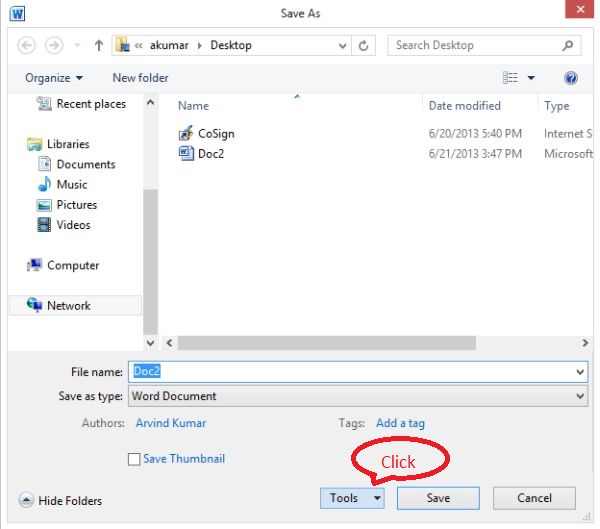The width and height of the screenshot is (600, 529).
Task: Close the Save As dialog
Action: [x=580, y=9]
